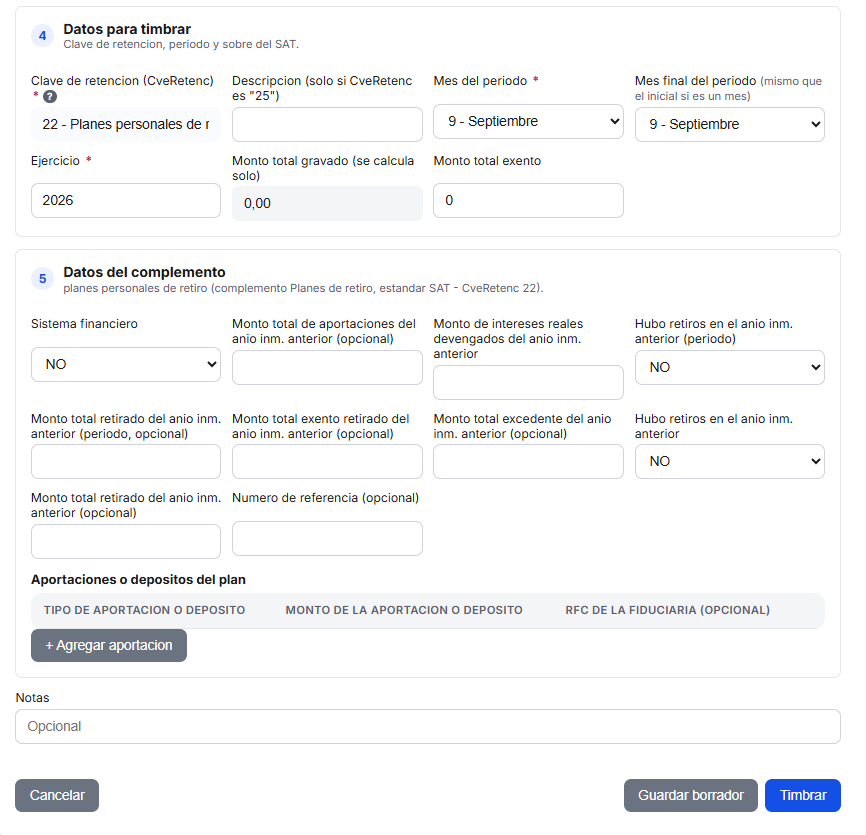Stamp the document with Timbrar

click(802, 795)
